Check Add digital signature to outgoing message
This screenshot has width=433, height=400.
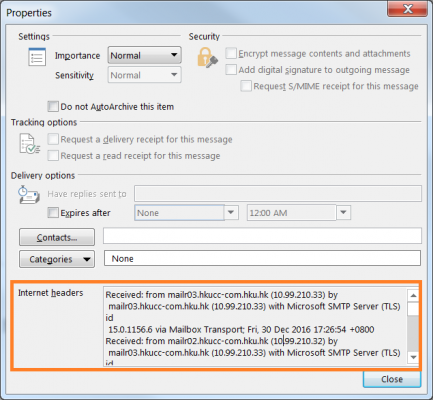tap(231, 70)
